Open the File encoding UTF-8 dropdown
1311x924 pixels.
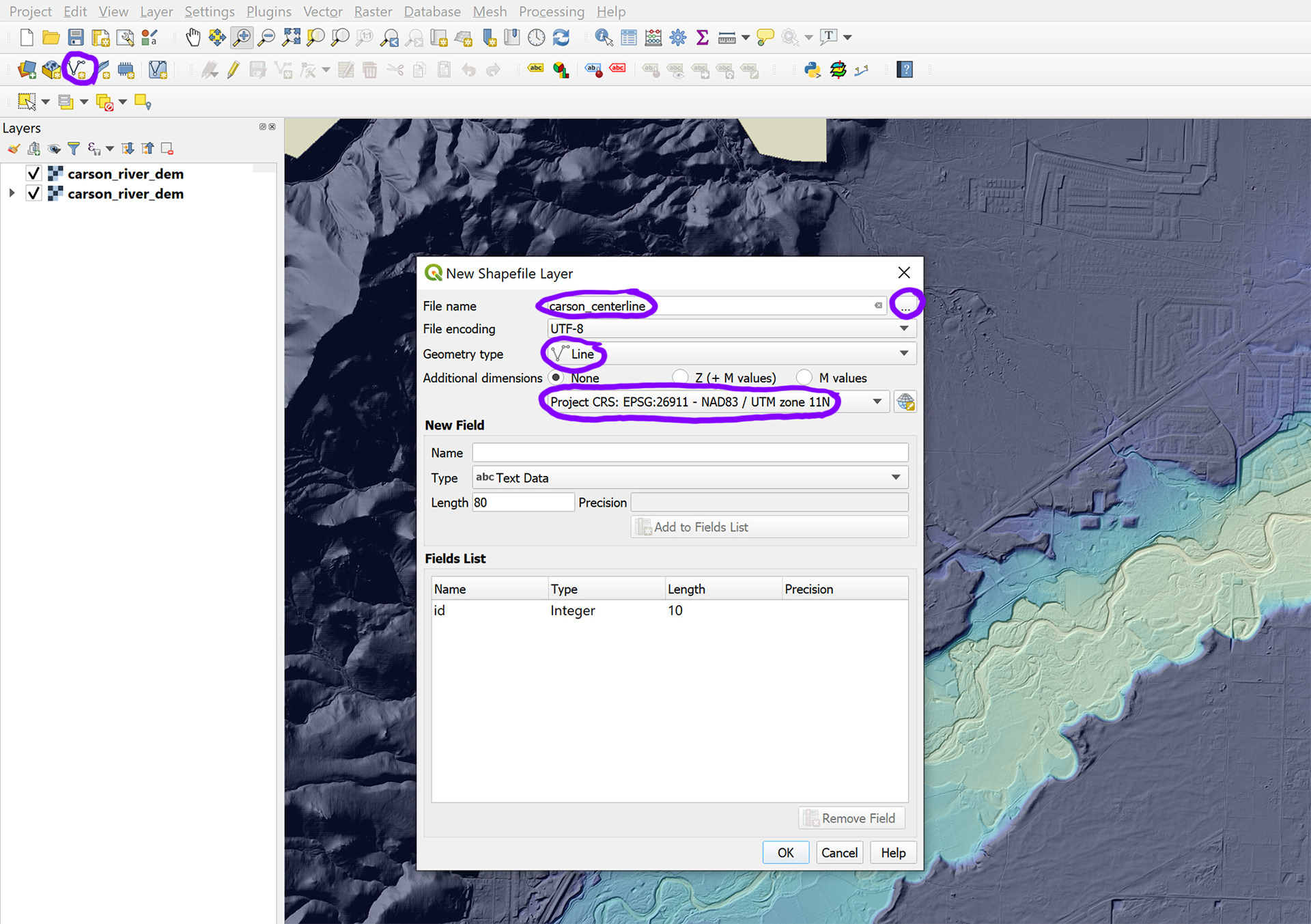point(730,328)
